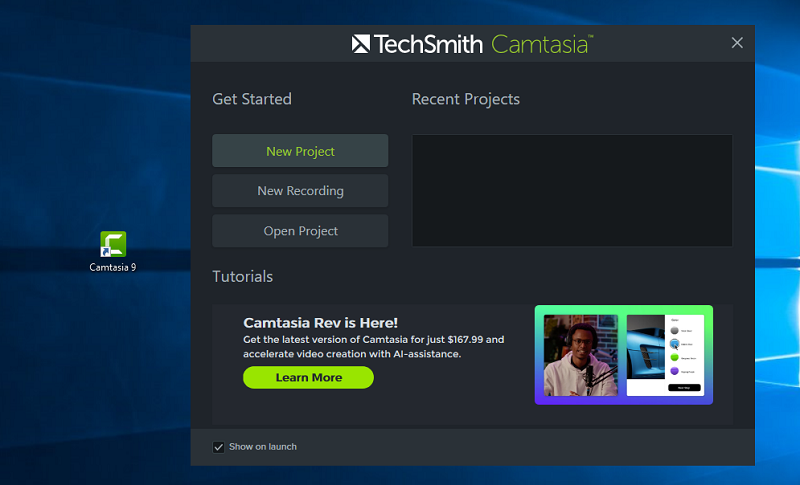
Task: Click the $167.99 promo description text
Action: pyautogui.click(x=373, y=347)
